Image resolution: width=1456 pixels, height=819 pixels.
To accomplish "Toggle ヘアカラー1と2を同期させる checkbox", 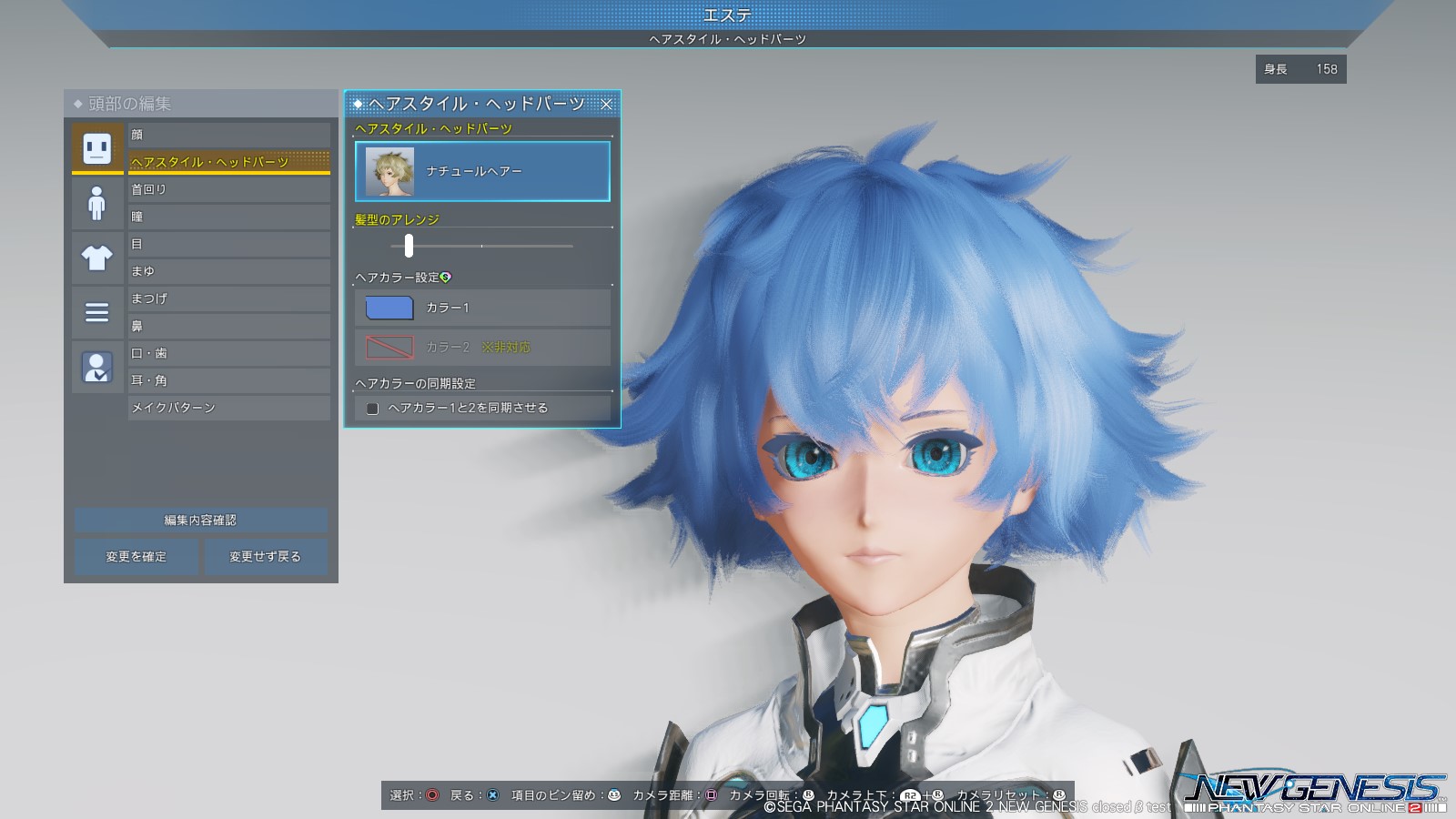I will coord(372,409).
